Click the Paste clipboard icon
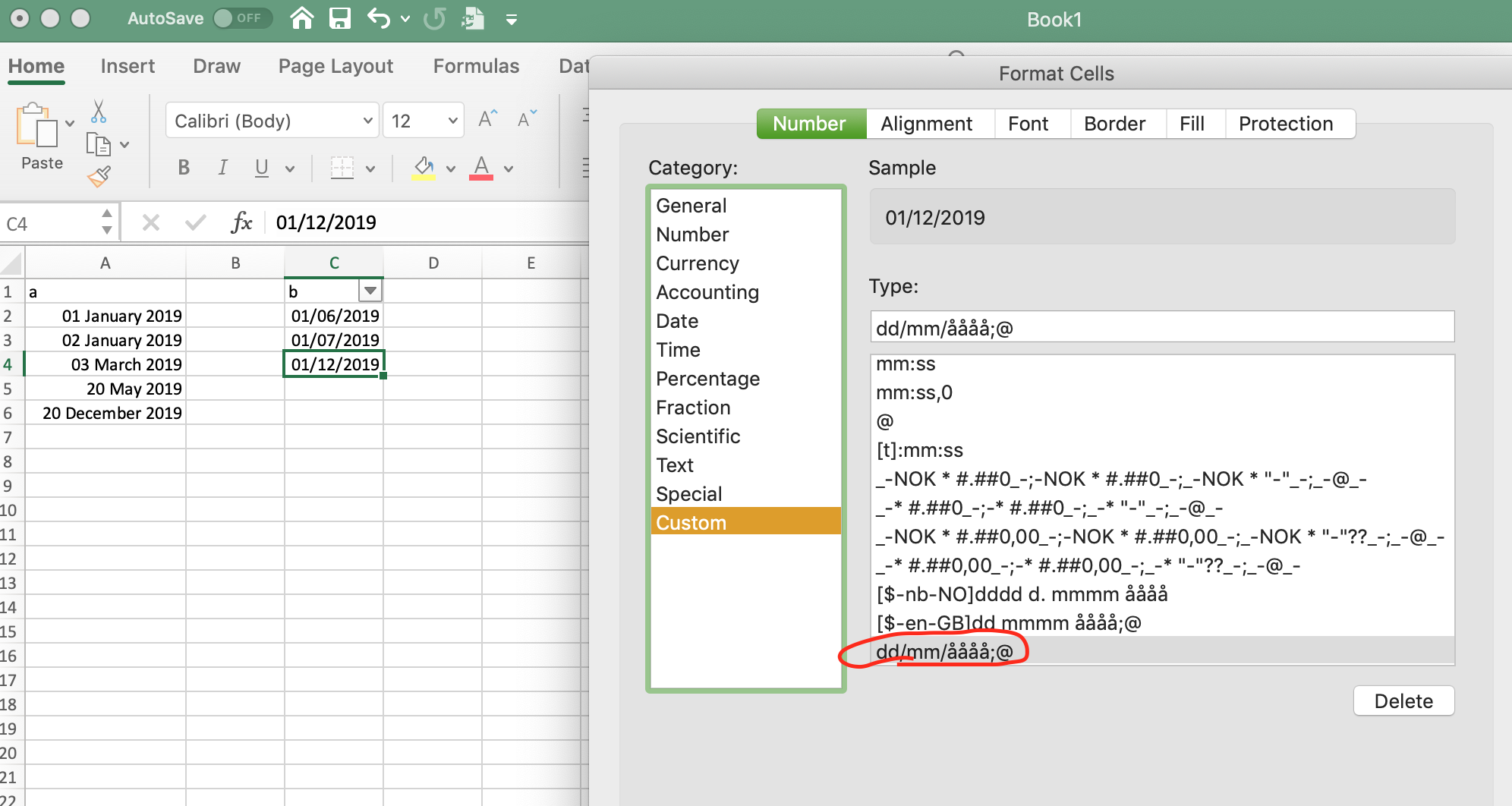 pyautogui.click(x=36, y=125)
